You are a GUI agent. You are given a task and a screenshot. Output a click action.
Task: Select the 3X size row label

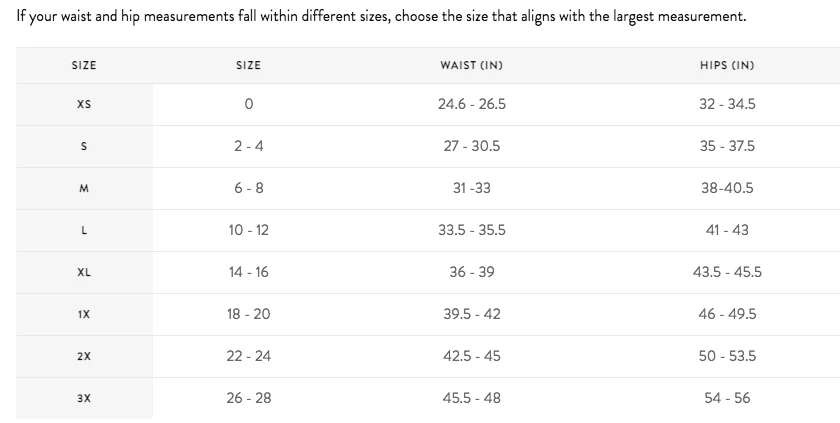84,398
